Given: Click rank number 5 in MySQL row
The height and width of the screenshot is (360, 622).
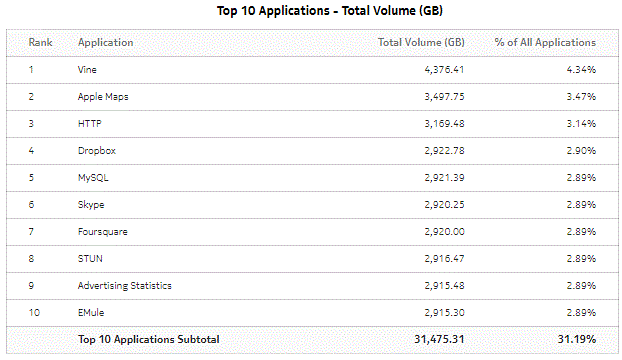Looking at the screenshot, I should (31, 178).
